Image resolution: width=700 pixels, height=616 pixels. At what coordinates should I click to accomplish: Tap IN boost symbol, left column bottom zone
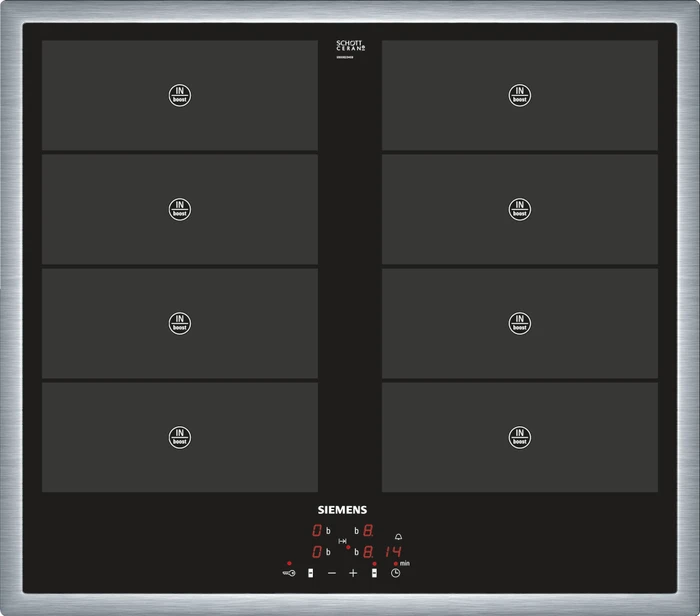coord(180,437)
